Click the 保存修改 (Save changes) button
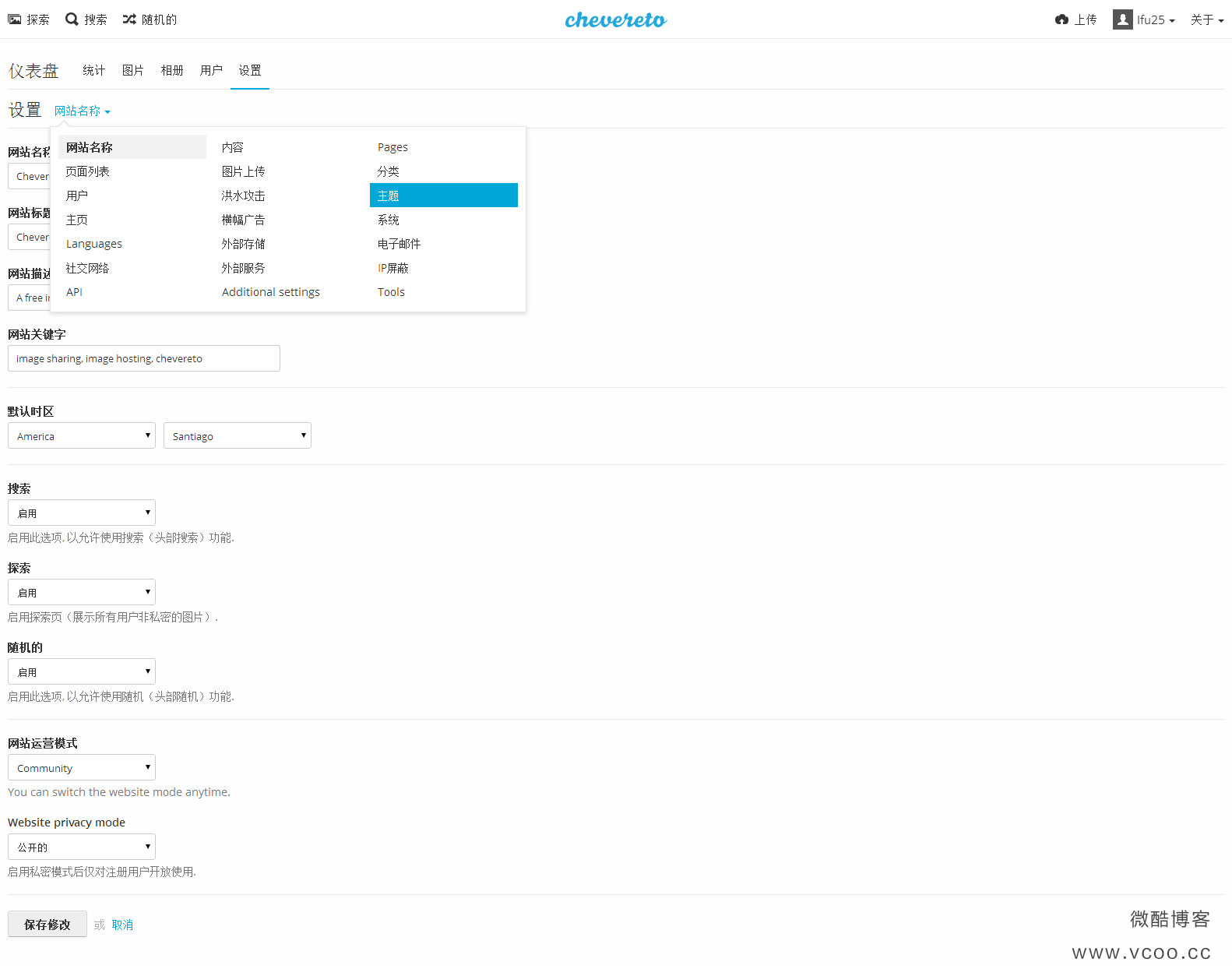The image size is (1232, 976). [48, 925]
